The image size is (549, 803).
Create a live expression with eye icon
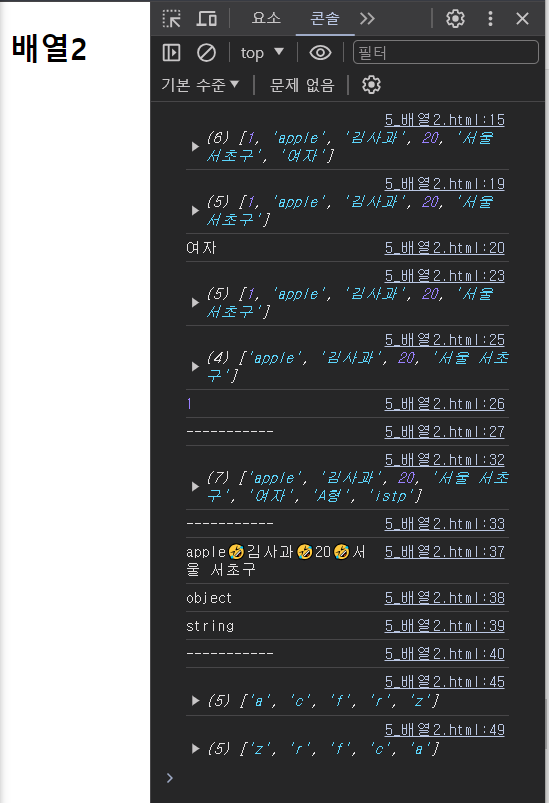click(x=321, y=53)
